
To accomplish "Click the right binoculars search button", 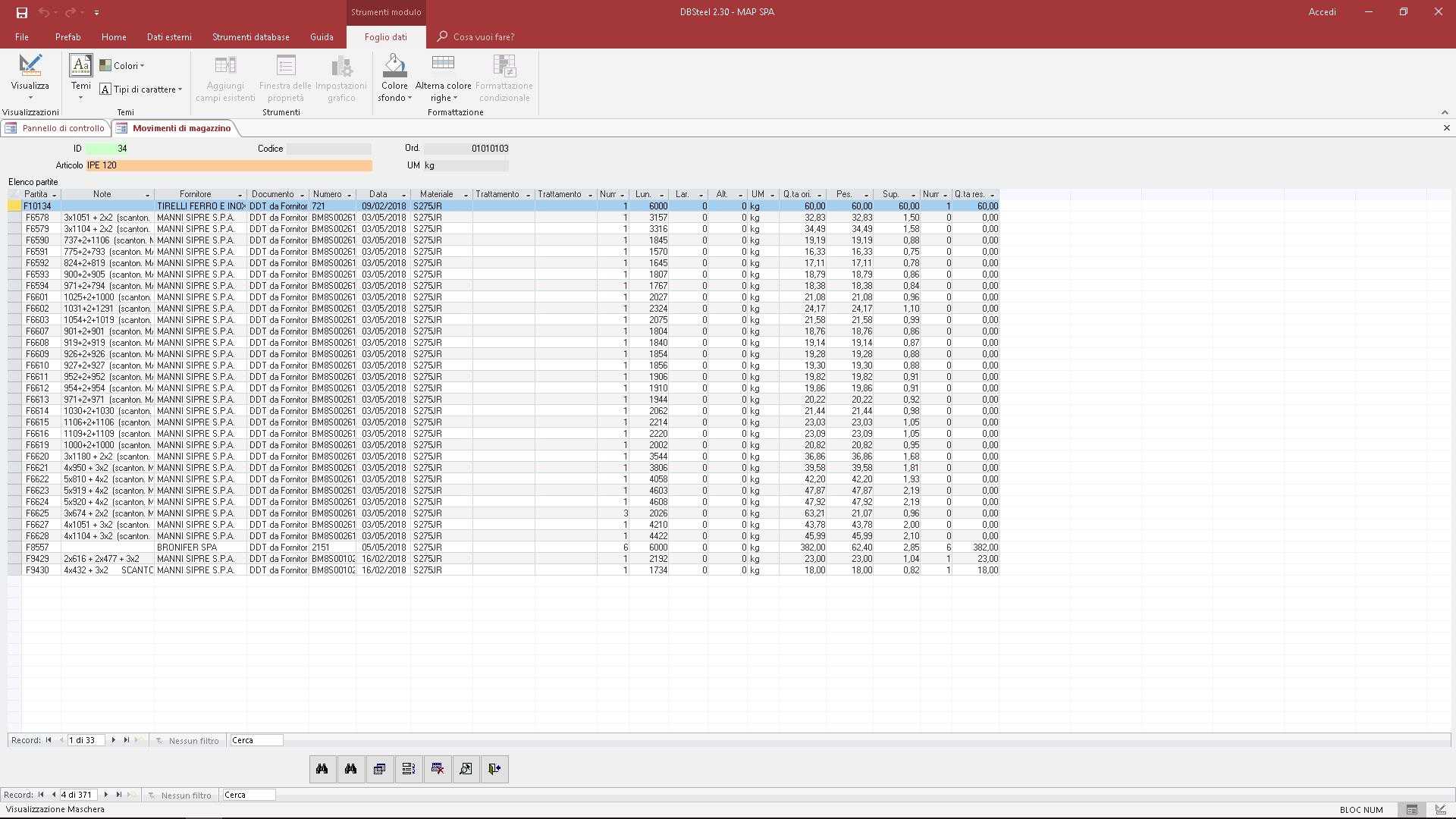I will tap(351, 769).
